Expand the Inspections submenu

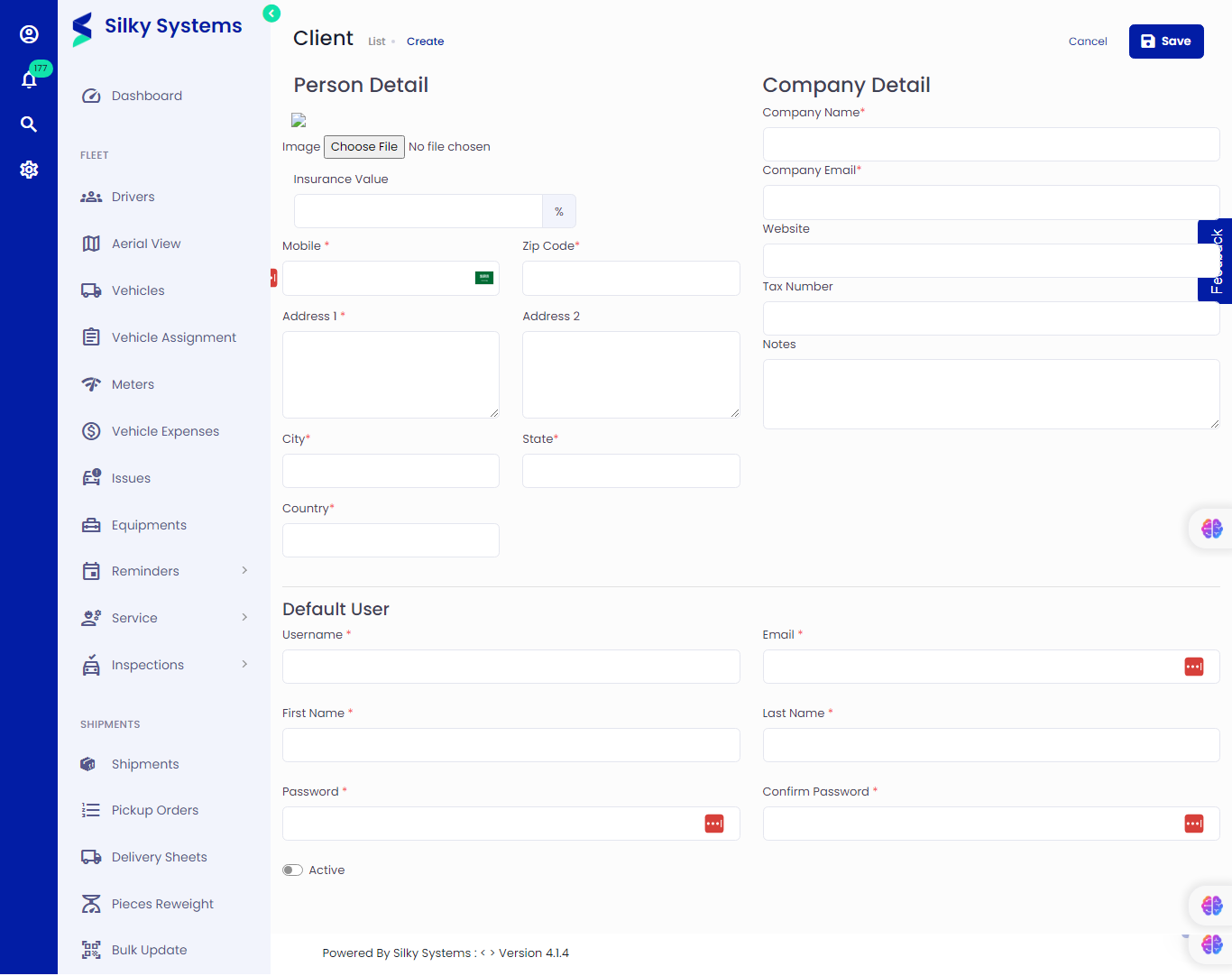point(244,665)
